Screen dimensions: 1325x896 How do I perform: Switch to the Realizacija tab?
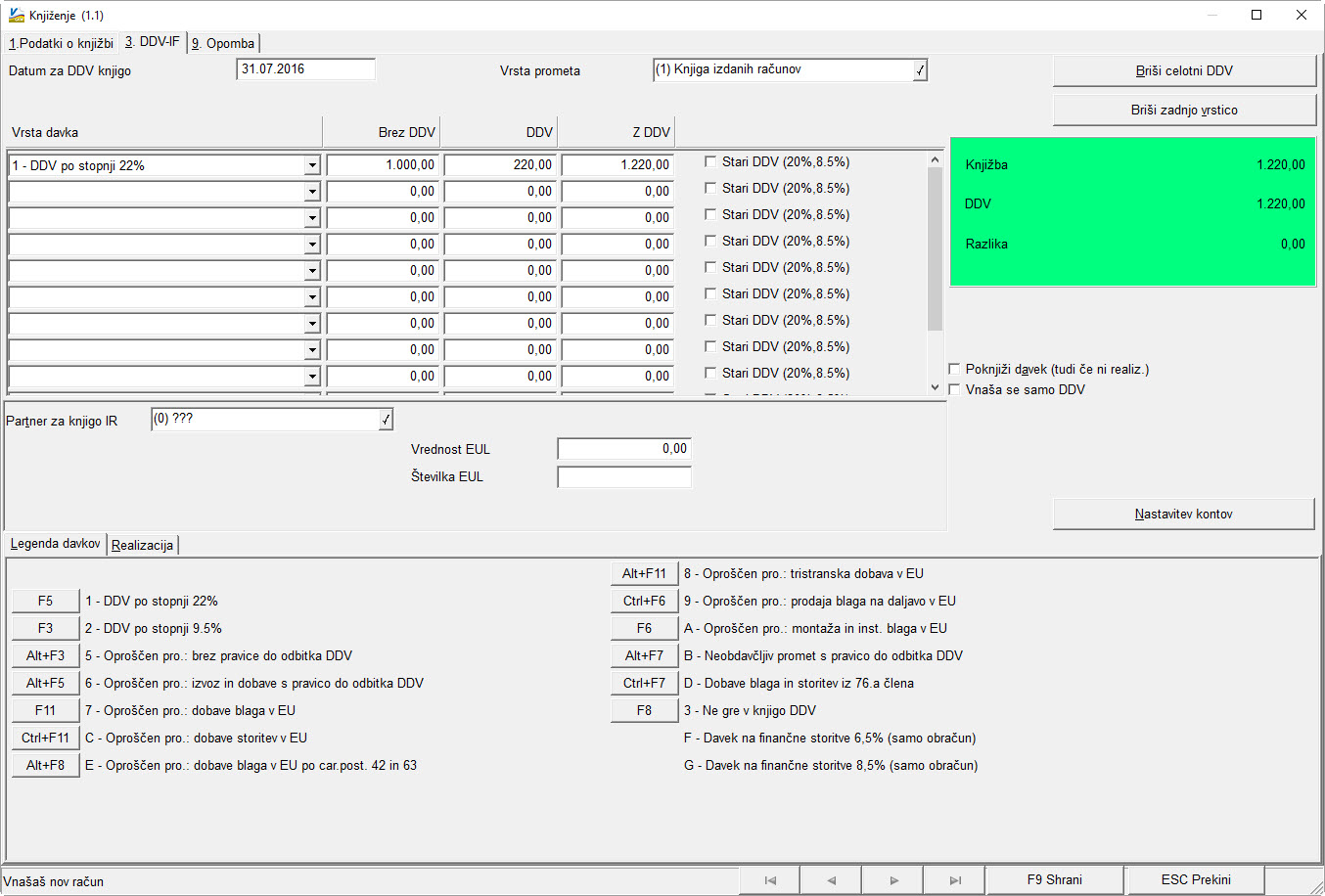click(x=143, y=545)
